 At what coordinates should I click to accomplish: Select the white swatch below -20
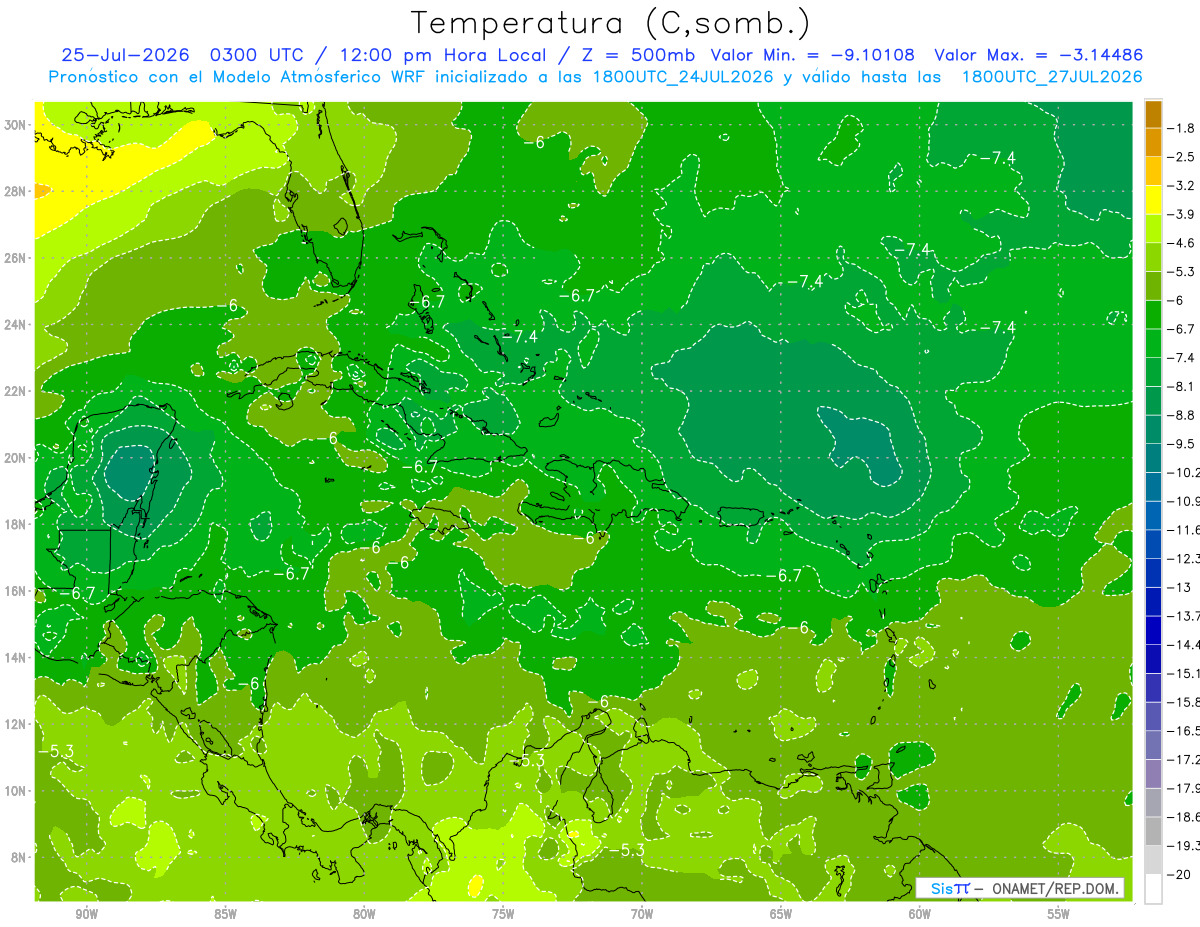[1153, 889]
